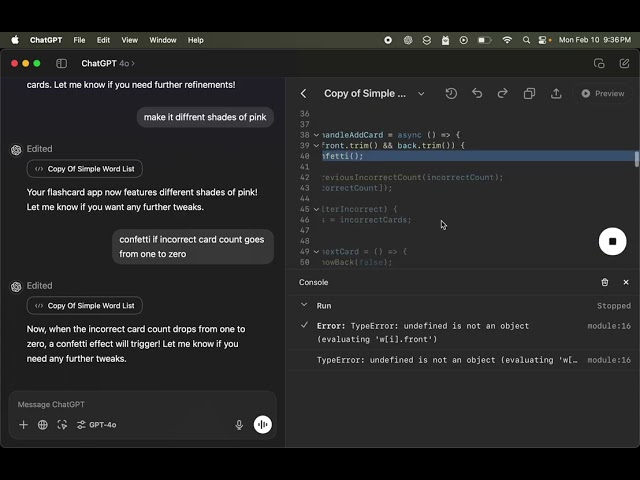Collapse the Run entry in console
Viewport: 640px width, 480px height.
click(304, 305)
